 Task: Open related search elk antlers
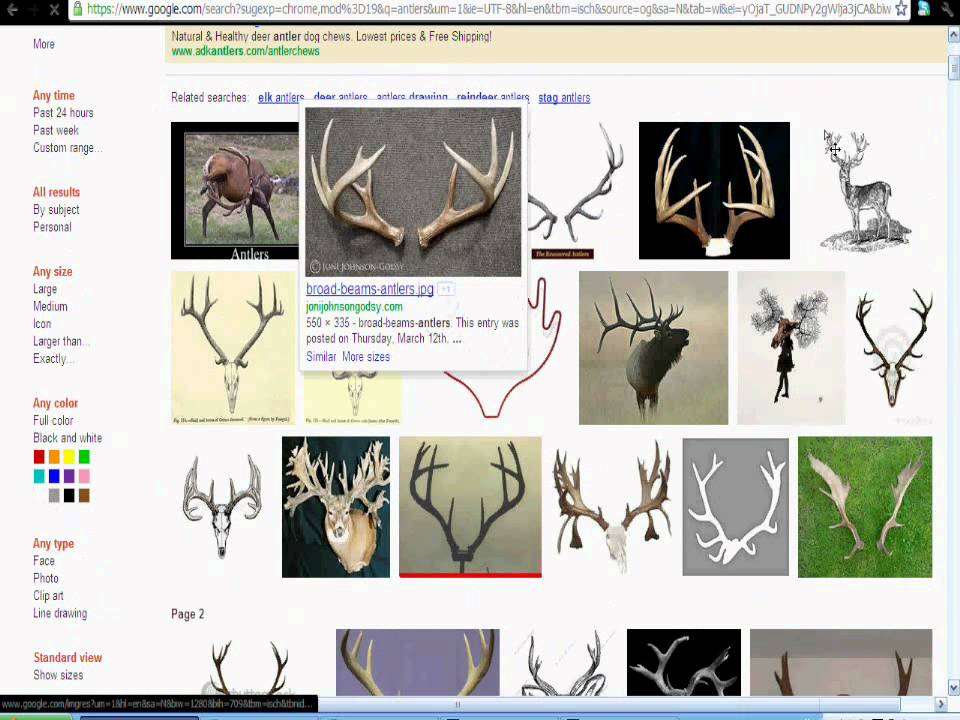click(x=281, y=98)
